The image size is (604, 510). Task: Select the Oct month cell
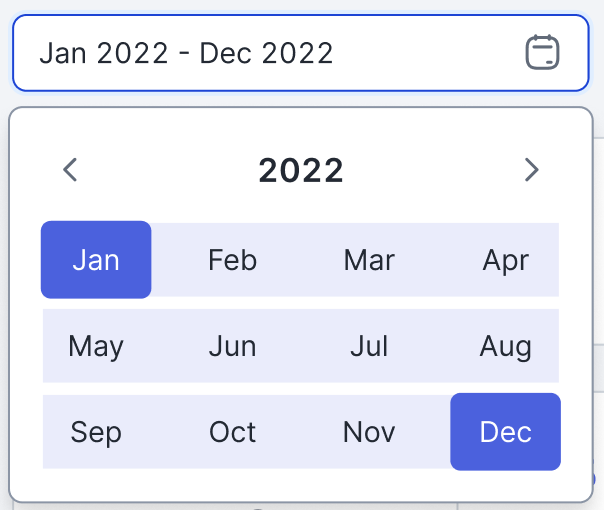(x=232, y=432)
